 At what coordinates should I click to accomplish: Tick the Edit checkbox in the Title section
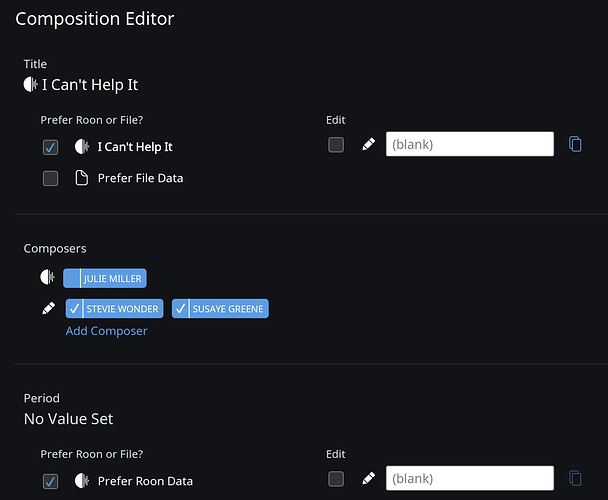[336, 145]
